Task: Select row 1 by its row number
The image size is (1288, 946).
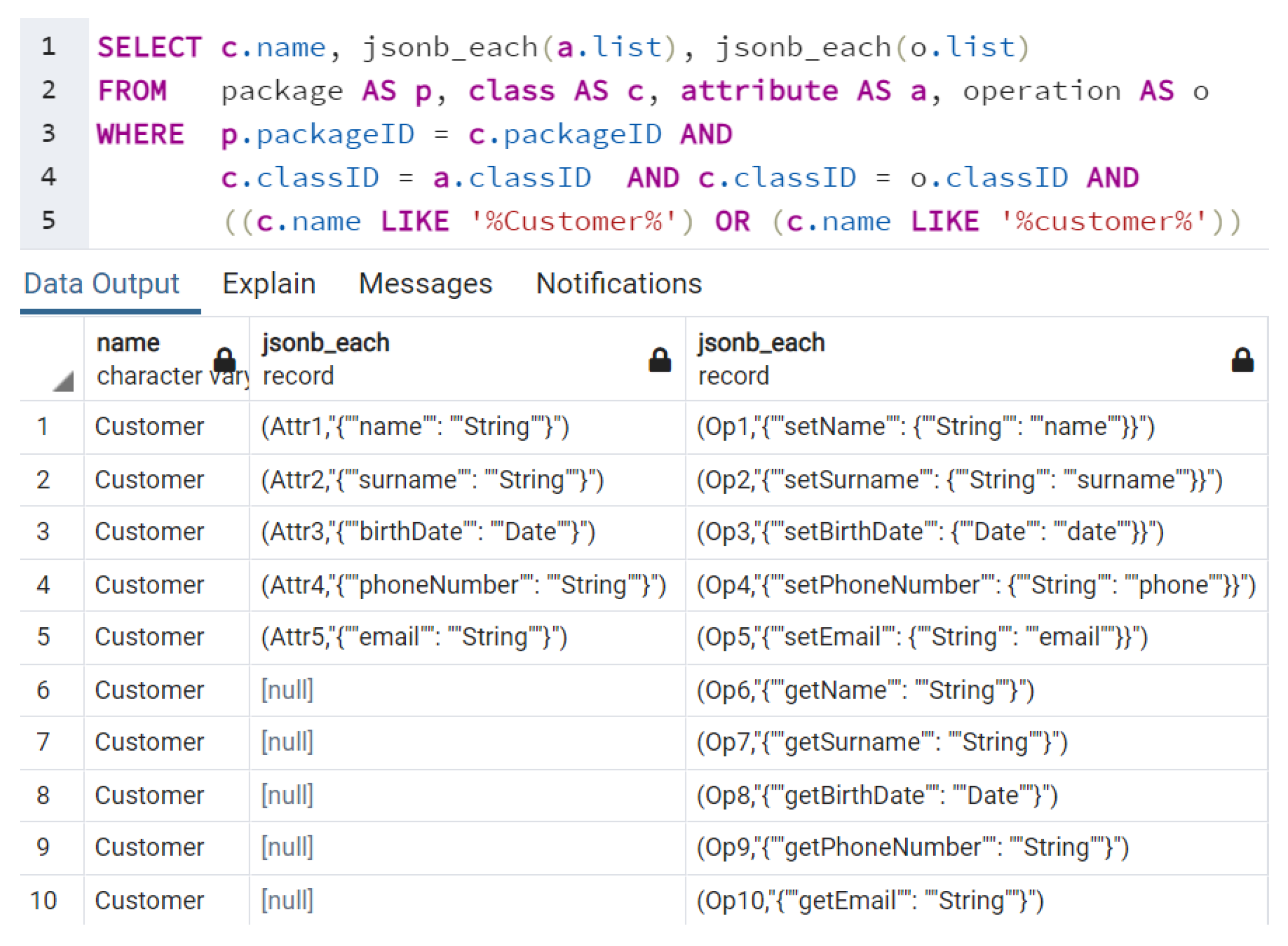Action: [x=43, y=427]
